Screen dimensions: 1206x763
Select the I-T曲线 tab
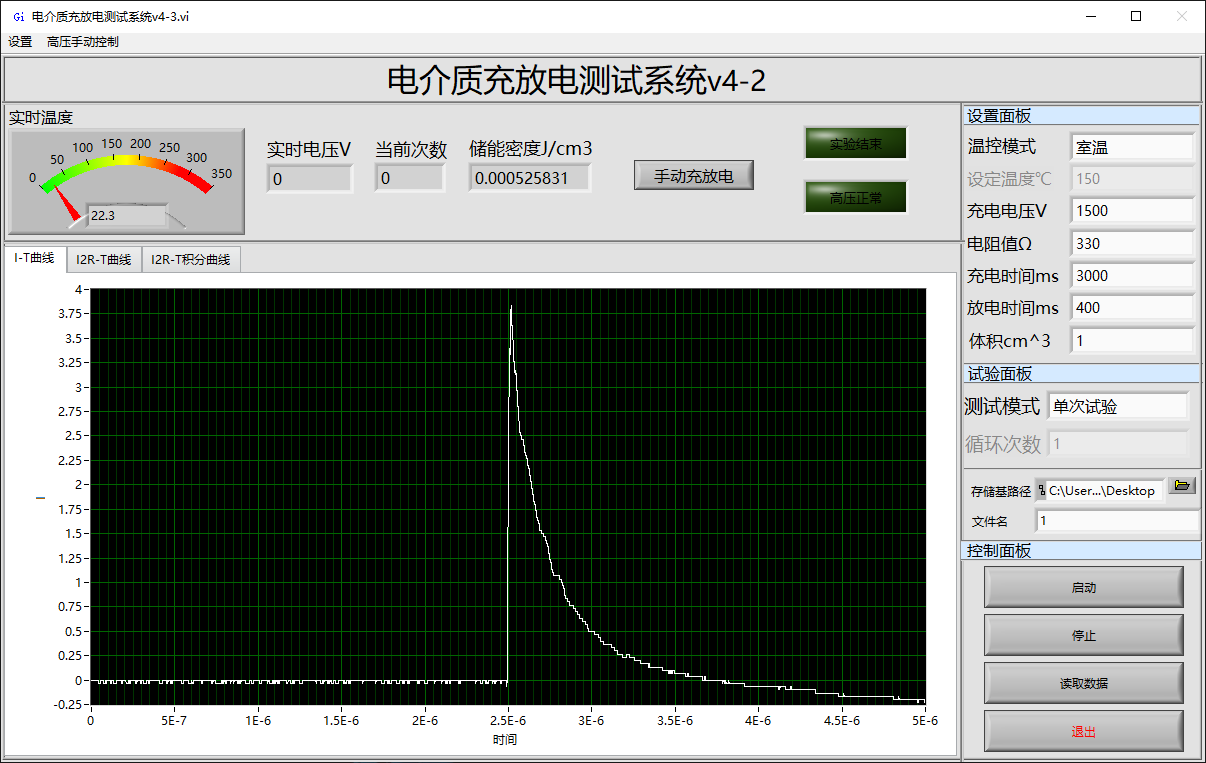[35, 259]
